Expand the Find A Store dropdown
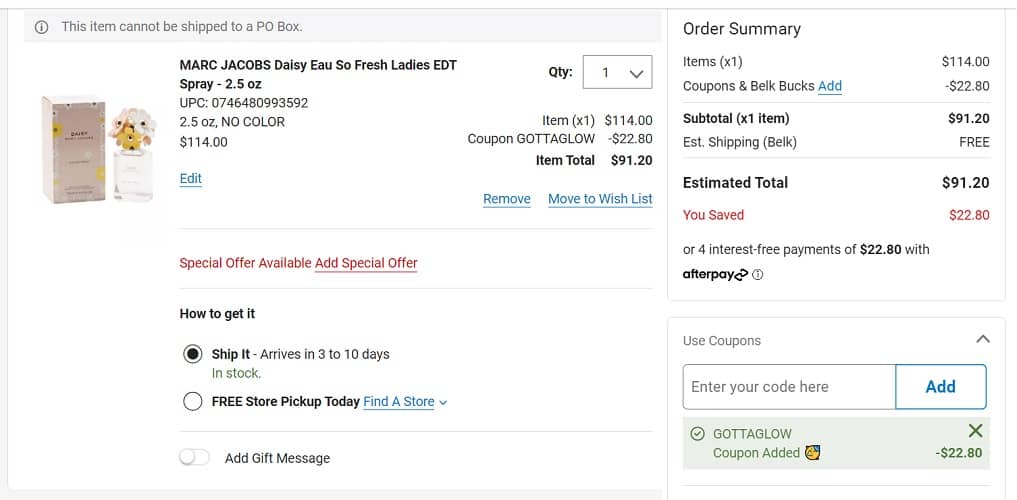Screen dimensions: 1017x500 point(405,402)
